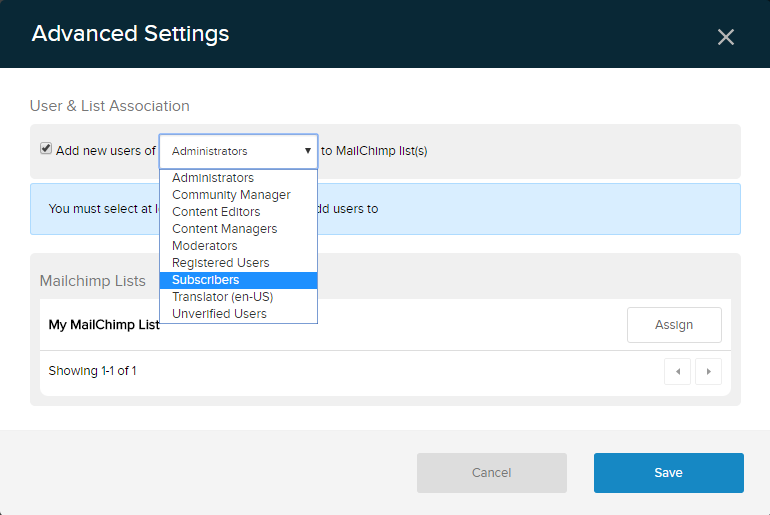This screenshot has height=515, width=770.
Task: Click the My MailChimp List row
Action: tap(104, 325)
